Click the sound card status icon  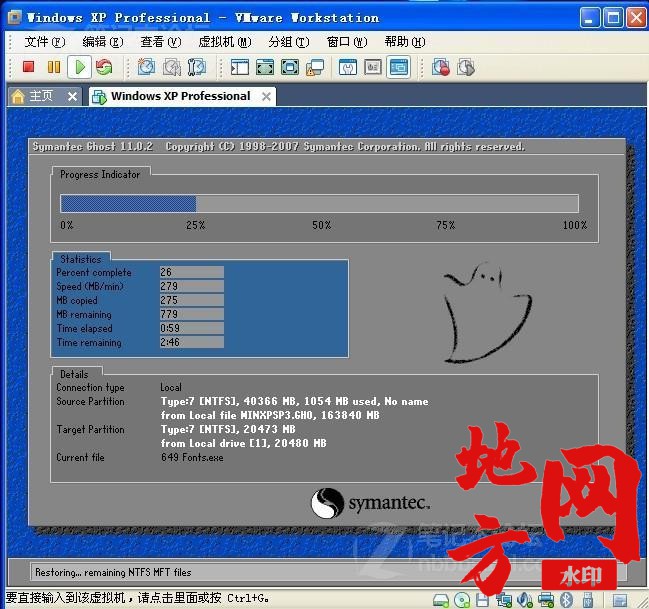pyautogui.click(x=524, y=600)
